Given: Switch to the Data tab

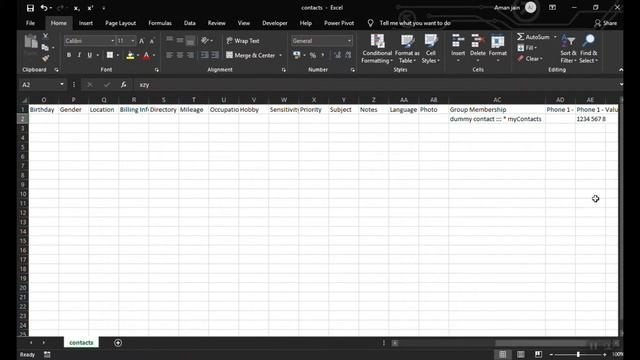Looking at the screenshot, I should pos(189,23).
